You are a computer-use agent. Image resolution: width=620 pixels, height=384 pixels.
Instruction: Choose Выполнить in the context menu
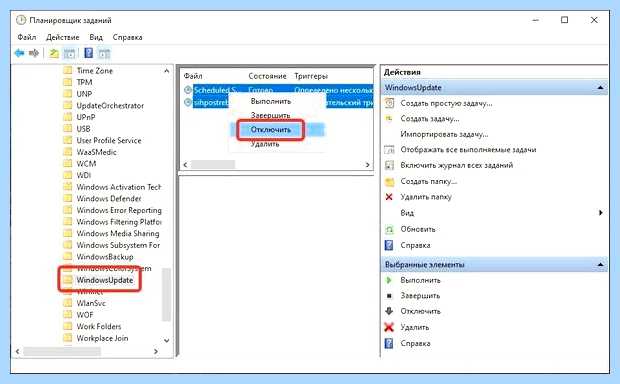click(x=271, y=101)
